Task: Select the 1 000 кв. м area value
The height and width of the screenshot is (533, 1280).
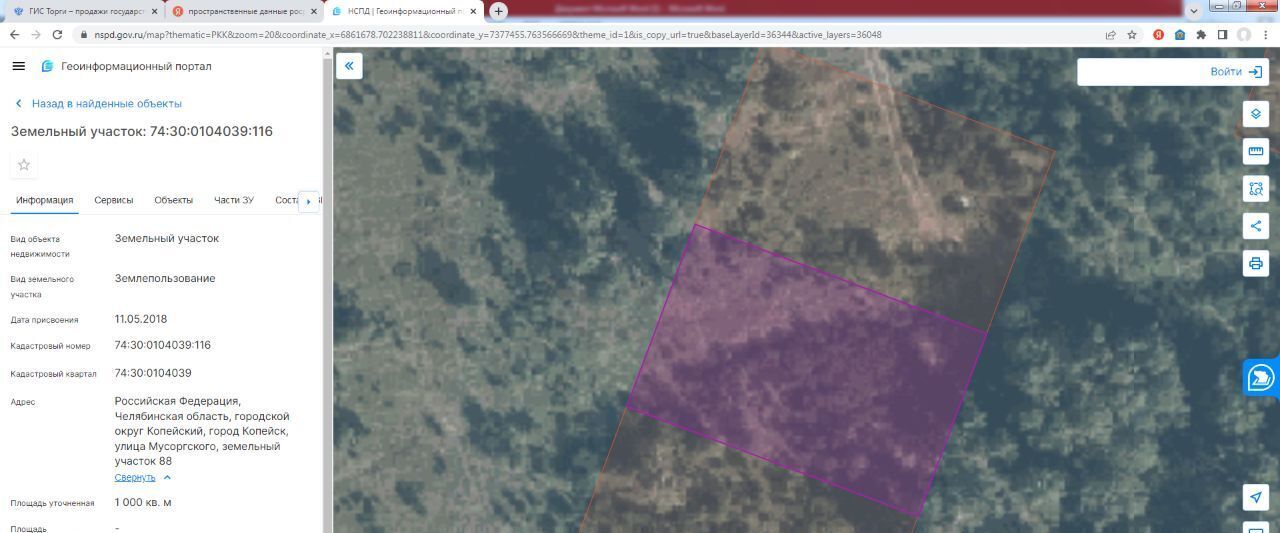Action: click(x=143, y=502)
